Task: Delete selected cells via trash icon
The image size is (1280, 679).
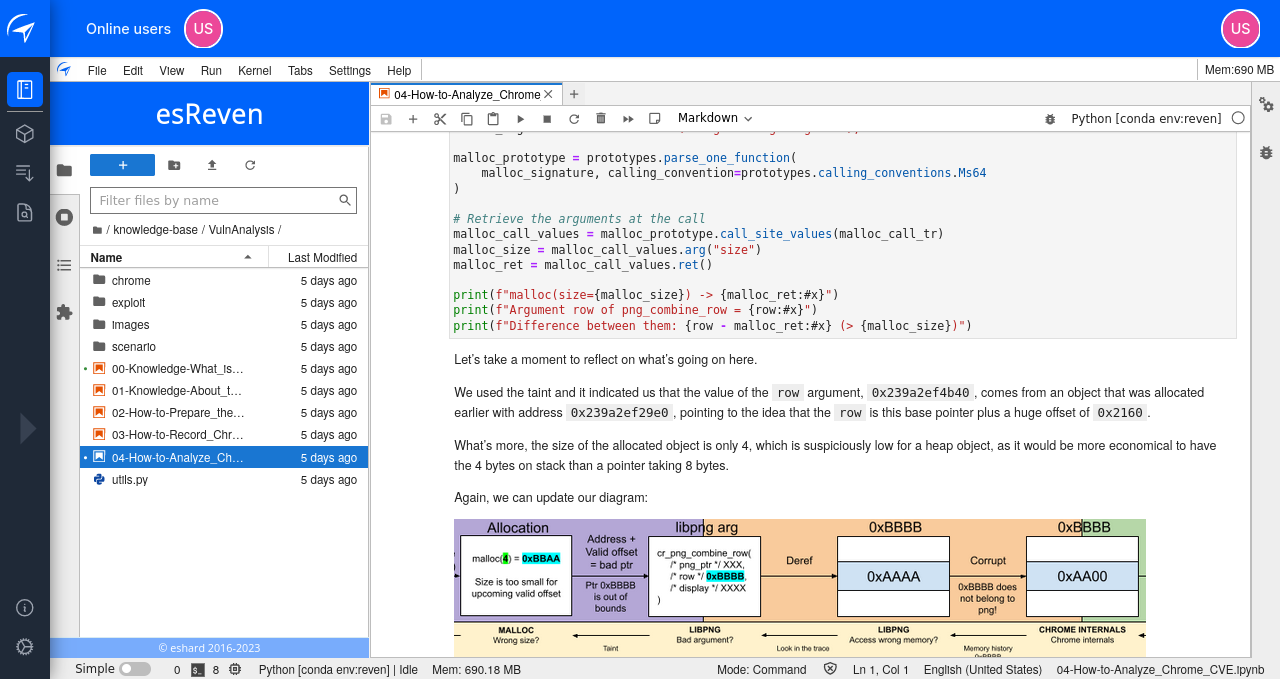Action: [601, 118]
